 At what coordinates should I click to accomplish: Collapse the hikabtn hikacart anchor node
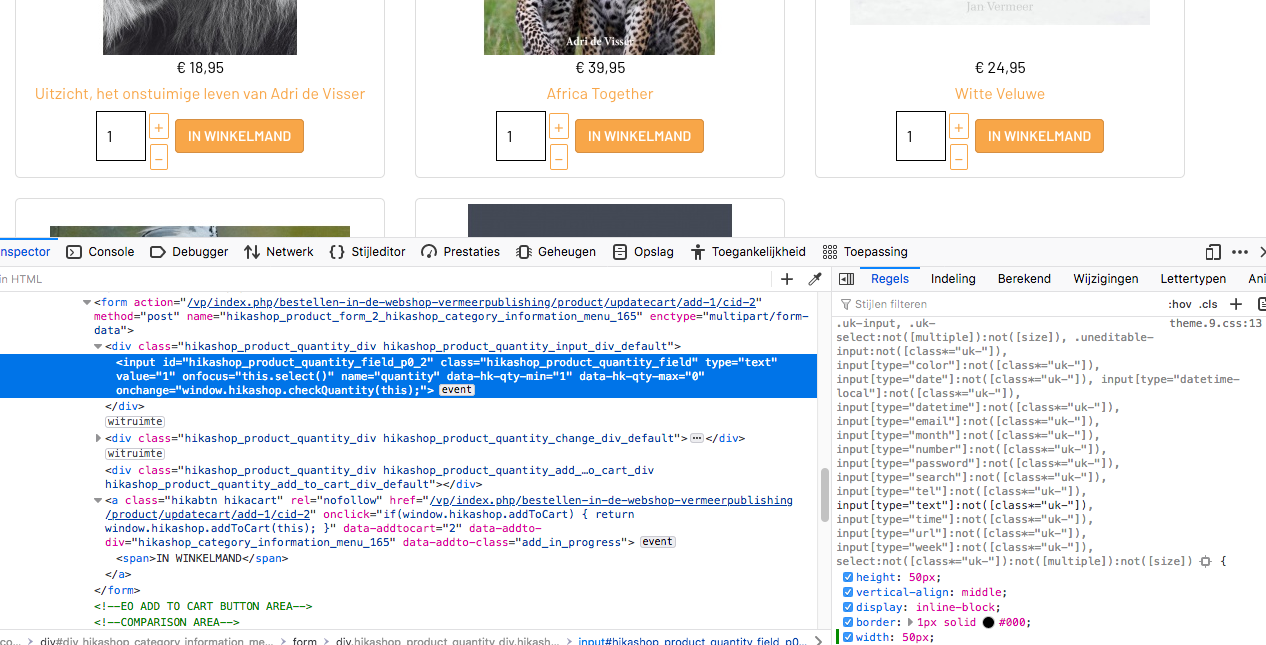[x=99, y=500]
